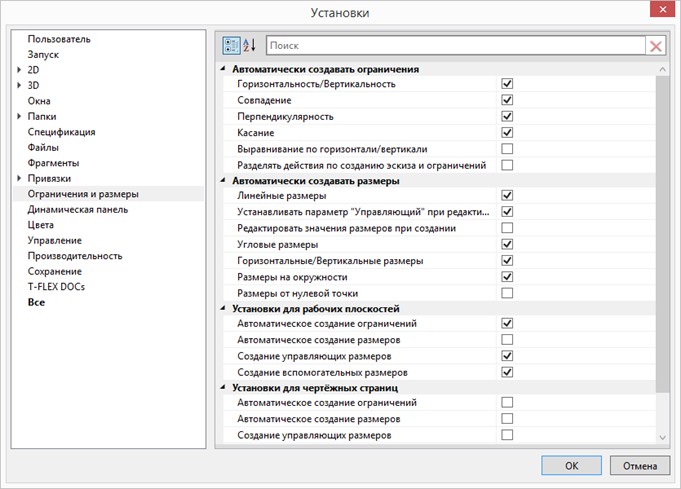This screenshot has width=681, height=489.
Task: Select Пользователь category
Action: click(59, 39)
